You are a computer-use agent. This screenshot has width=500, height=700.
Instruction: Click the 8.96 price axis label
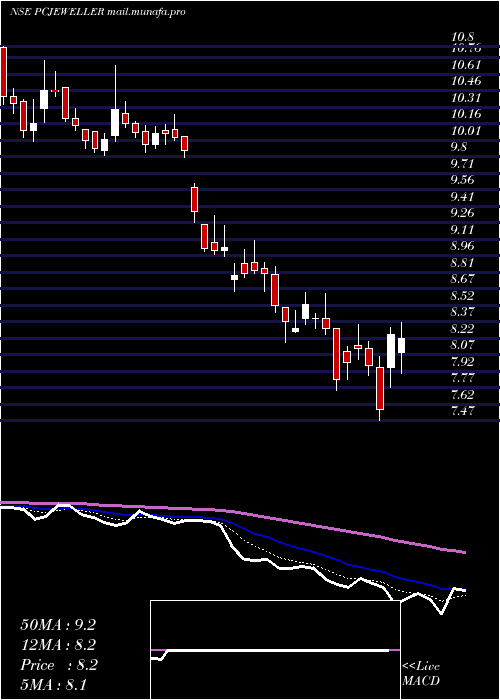click(x=462, y=246)
